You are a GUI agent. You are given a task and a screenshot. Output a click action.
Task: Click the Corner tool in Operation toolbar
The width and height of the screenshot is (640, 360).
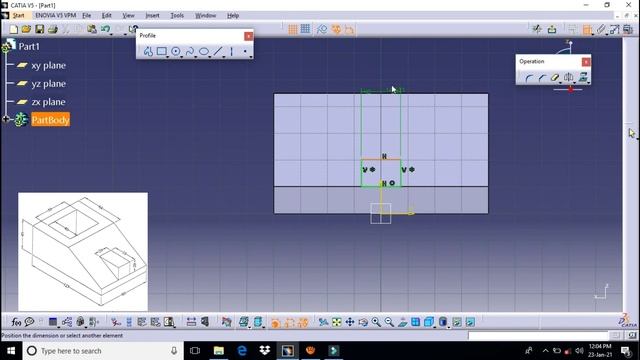click(x=529, y=78)
